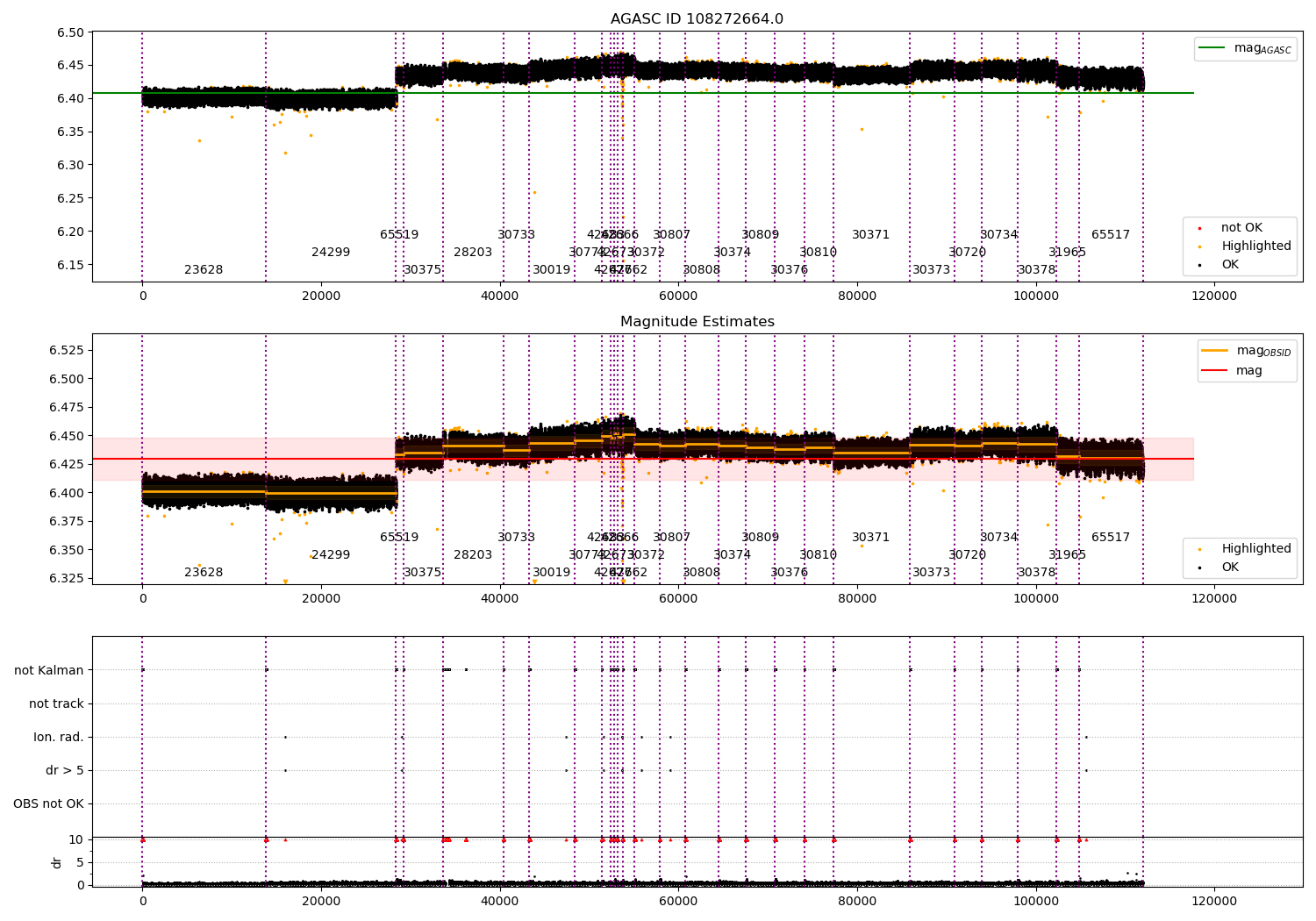The width and height of the screenshot is (1316, 921).
Task: Click the 'OBS not OK' axis label
Action: [x=48, y=803]
